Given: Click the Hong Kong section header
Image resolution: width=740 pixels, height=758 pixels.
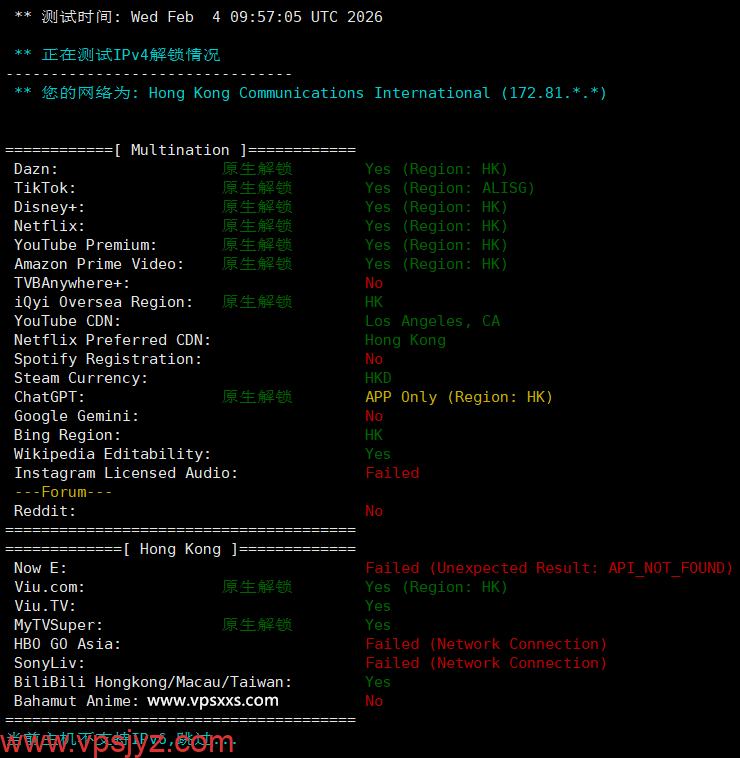Looking at the screenshot, I should [180, 549].
